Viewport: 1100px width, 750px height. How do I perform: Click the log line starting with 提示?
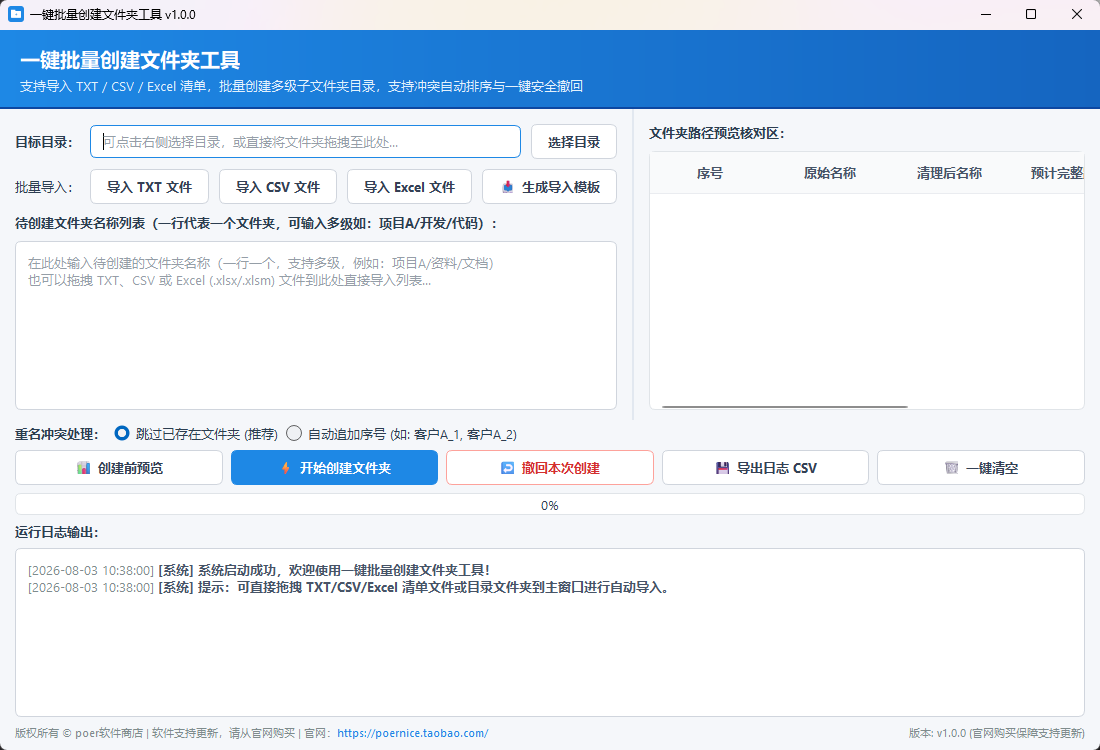pyautogui.click(x=350, y=587)
